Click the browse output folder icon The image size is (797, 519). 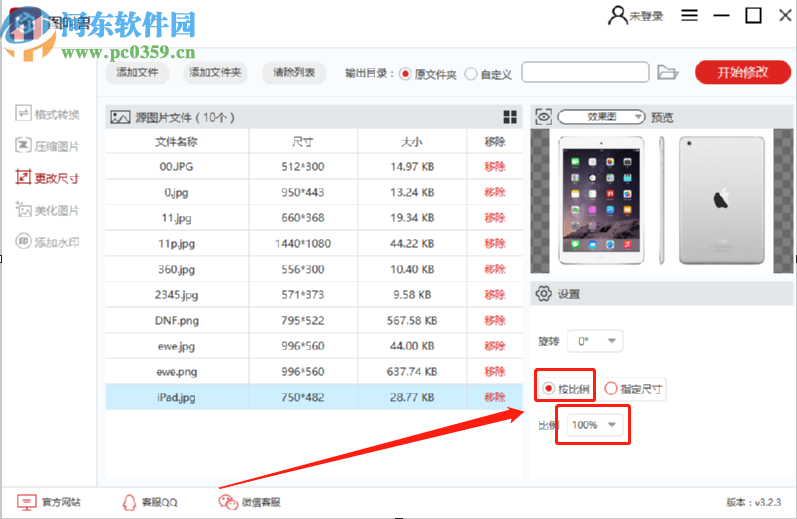[667, 72]
